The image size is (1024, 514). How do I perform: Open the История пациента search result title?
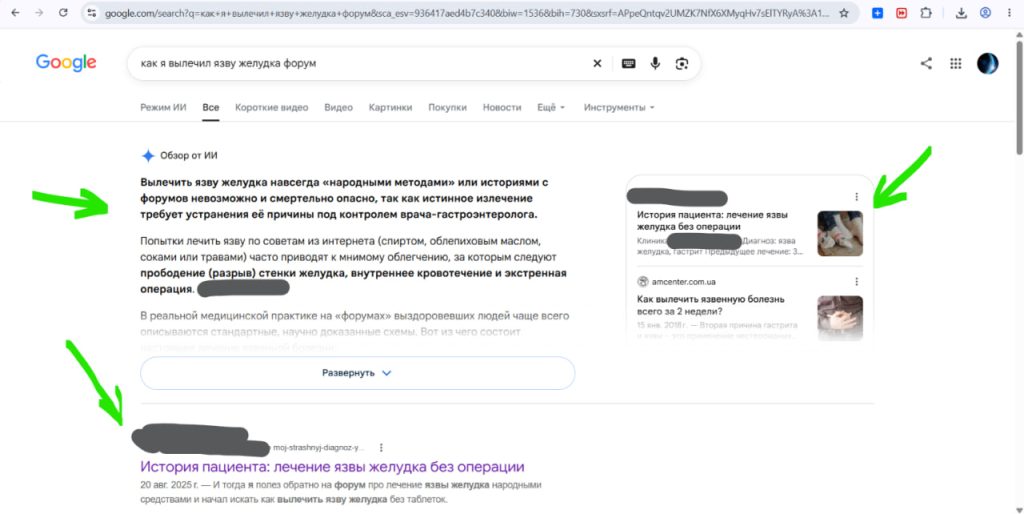332,467
